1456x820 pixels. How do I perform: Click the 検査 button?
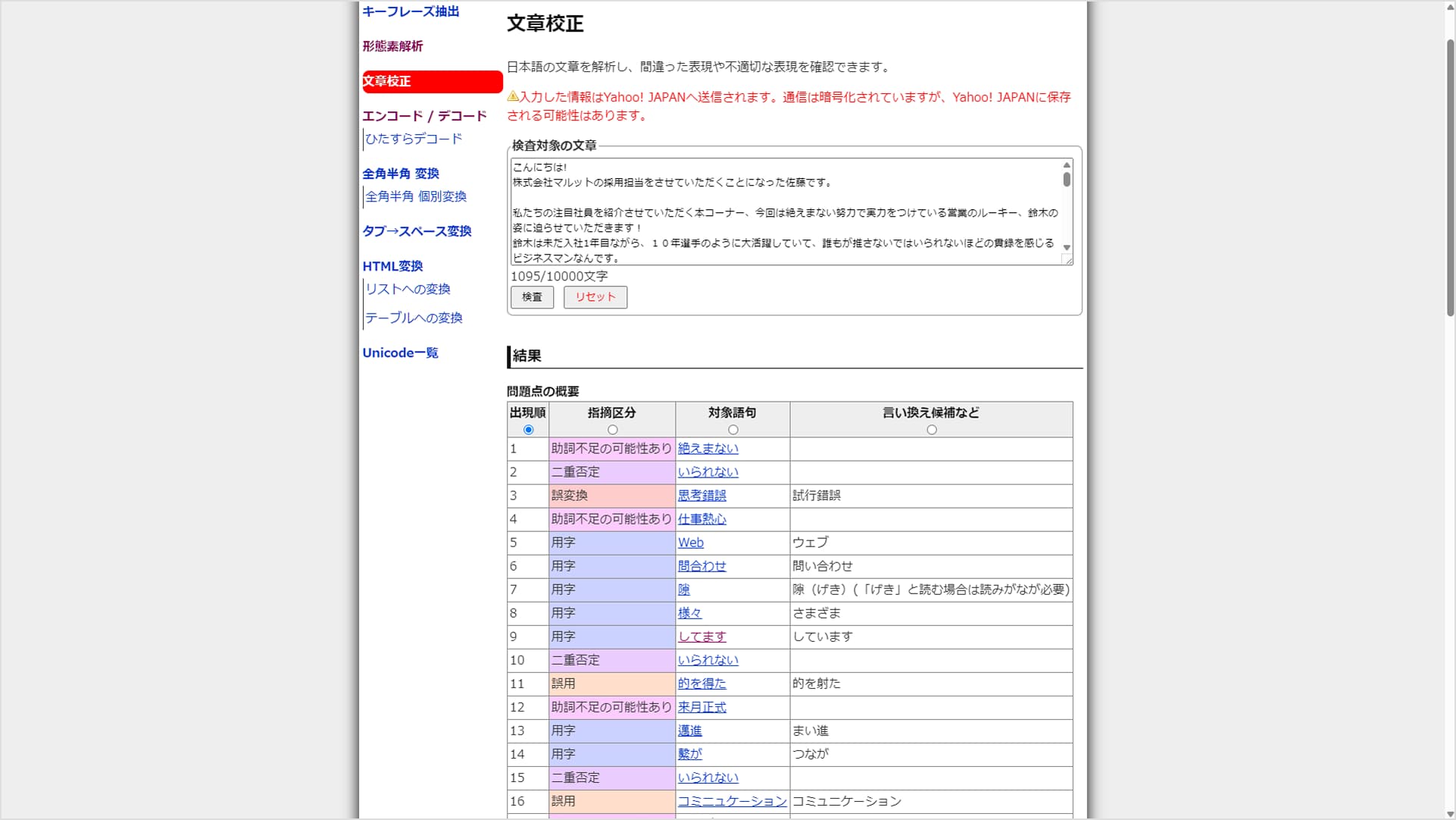[532, 297]
